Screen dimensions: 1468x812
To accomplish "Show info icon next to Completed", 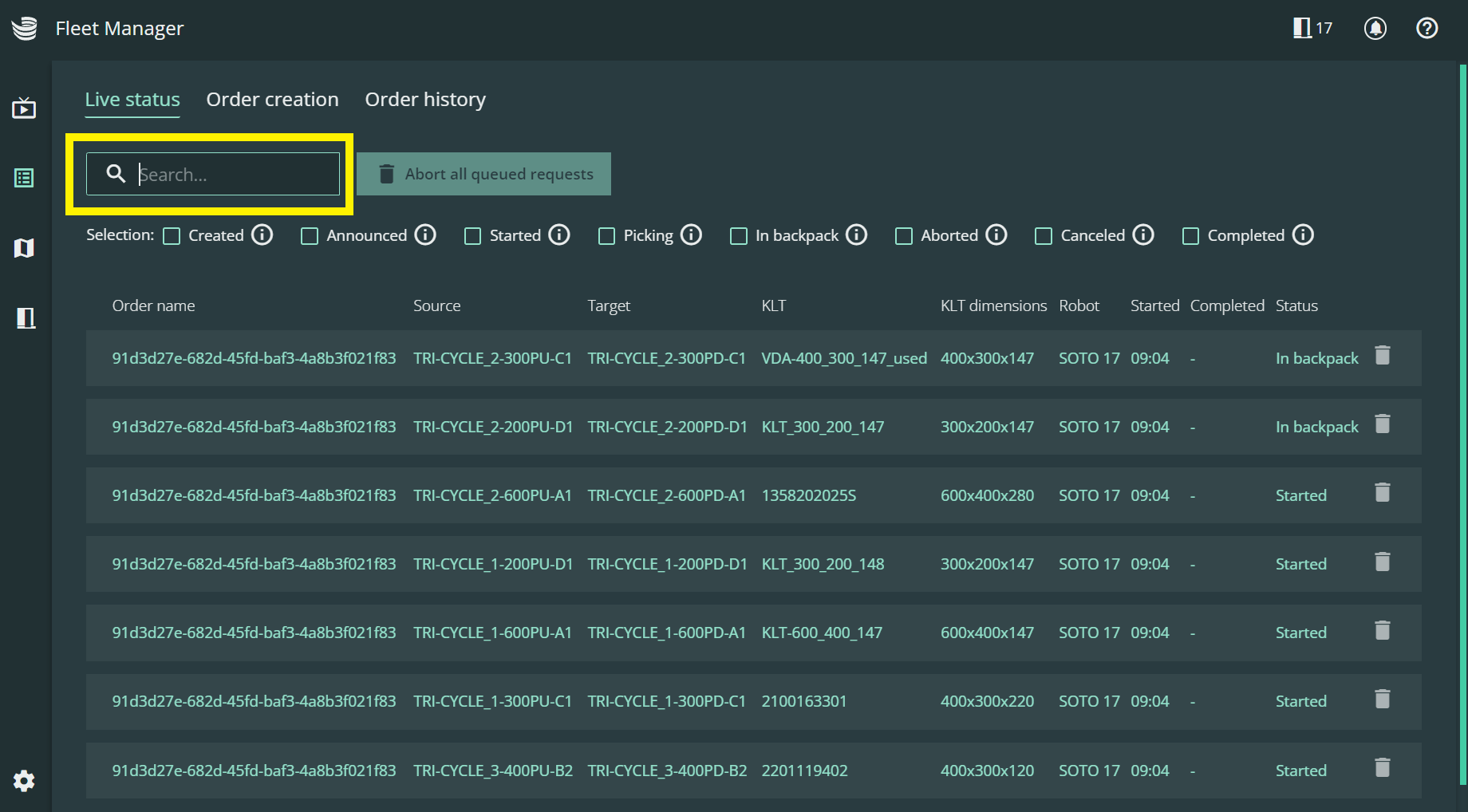I will pos(1303,235).
